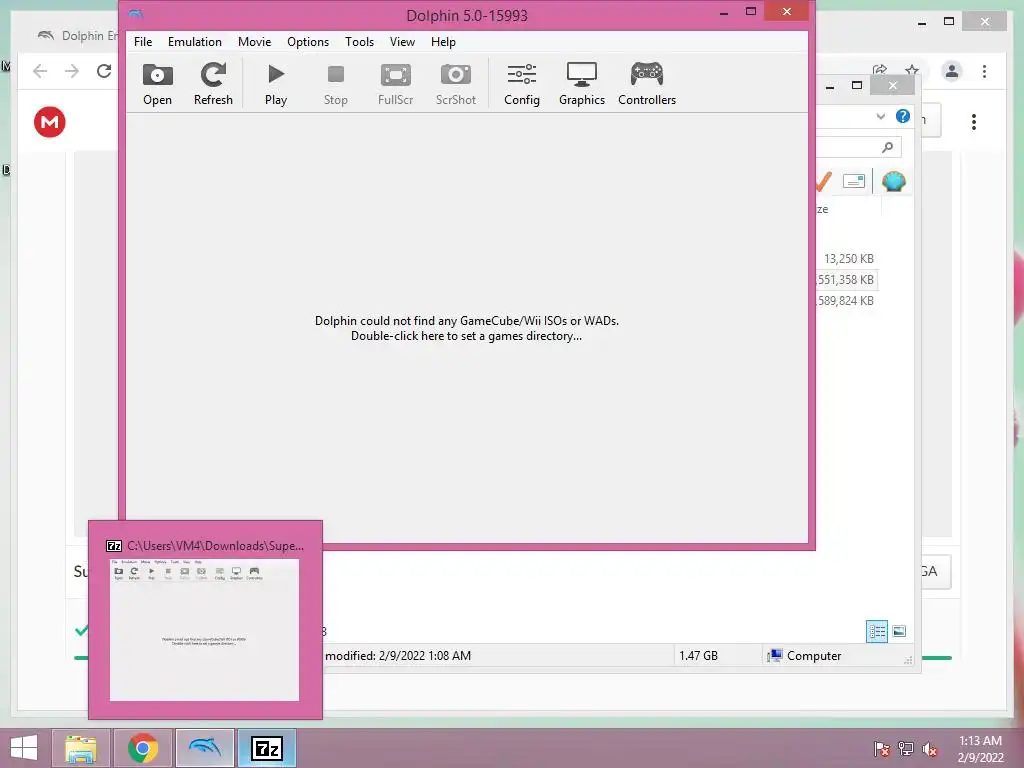The height and width of the screenshot is (768, 1024).
Task: Refresh the Dolphin game list
Action: (213, 84)
